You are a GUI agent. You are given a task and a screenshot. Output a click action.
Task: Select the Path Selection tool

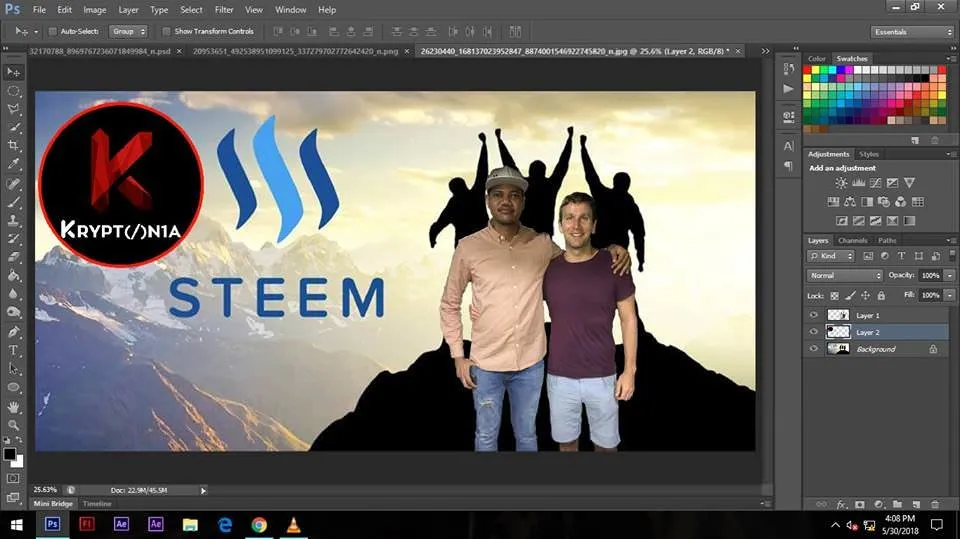tap(13, 369)
